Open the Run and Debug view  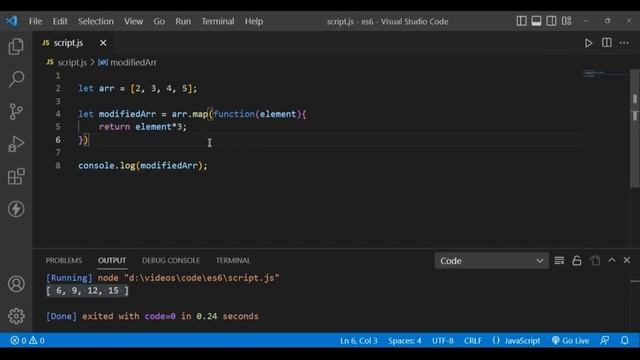(x=16, y=144)
